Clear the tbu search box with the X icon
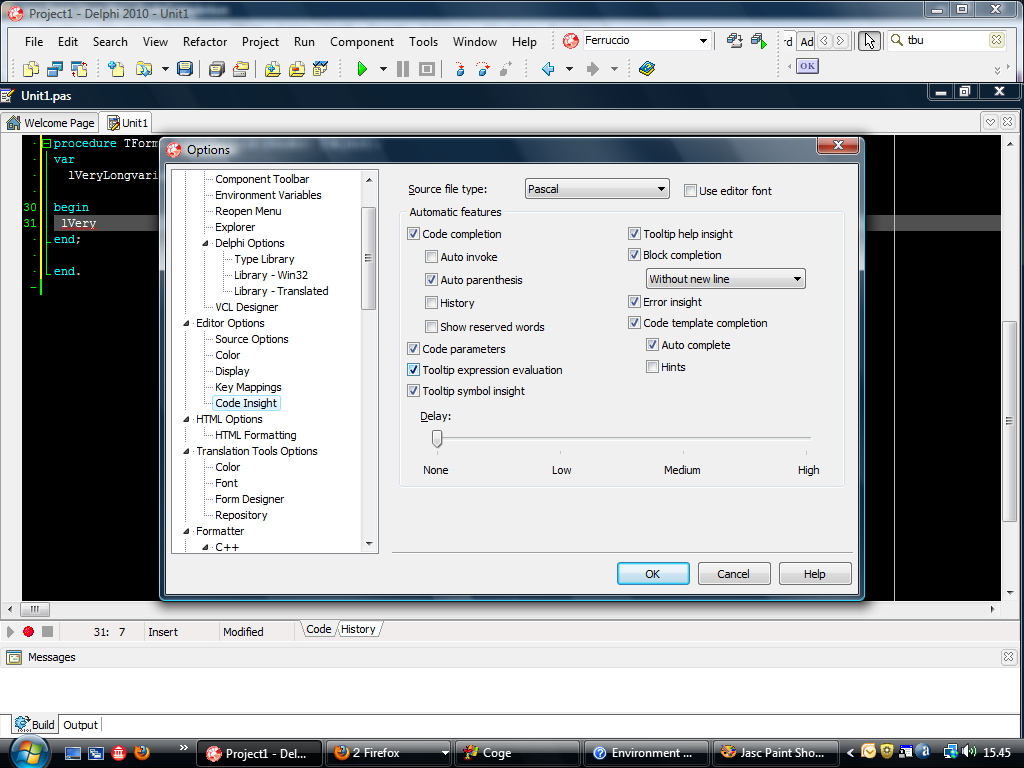Viewport: 1024px width, 768px height. coord(997,40)
